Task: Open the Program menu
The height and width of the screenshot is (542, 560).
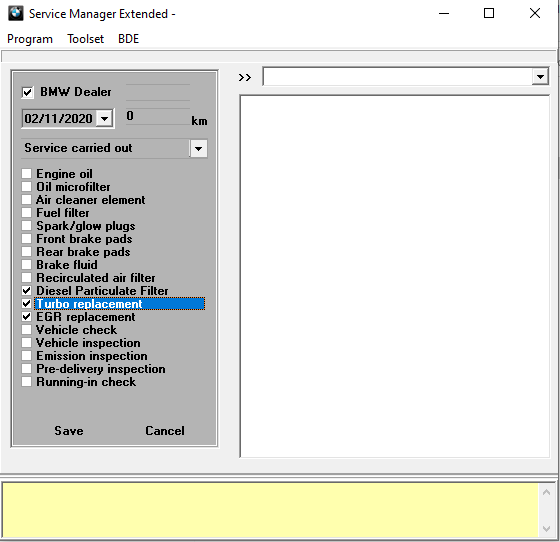Action: (x=30, y=39)
